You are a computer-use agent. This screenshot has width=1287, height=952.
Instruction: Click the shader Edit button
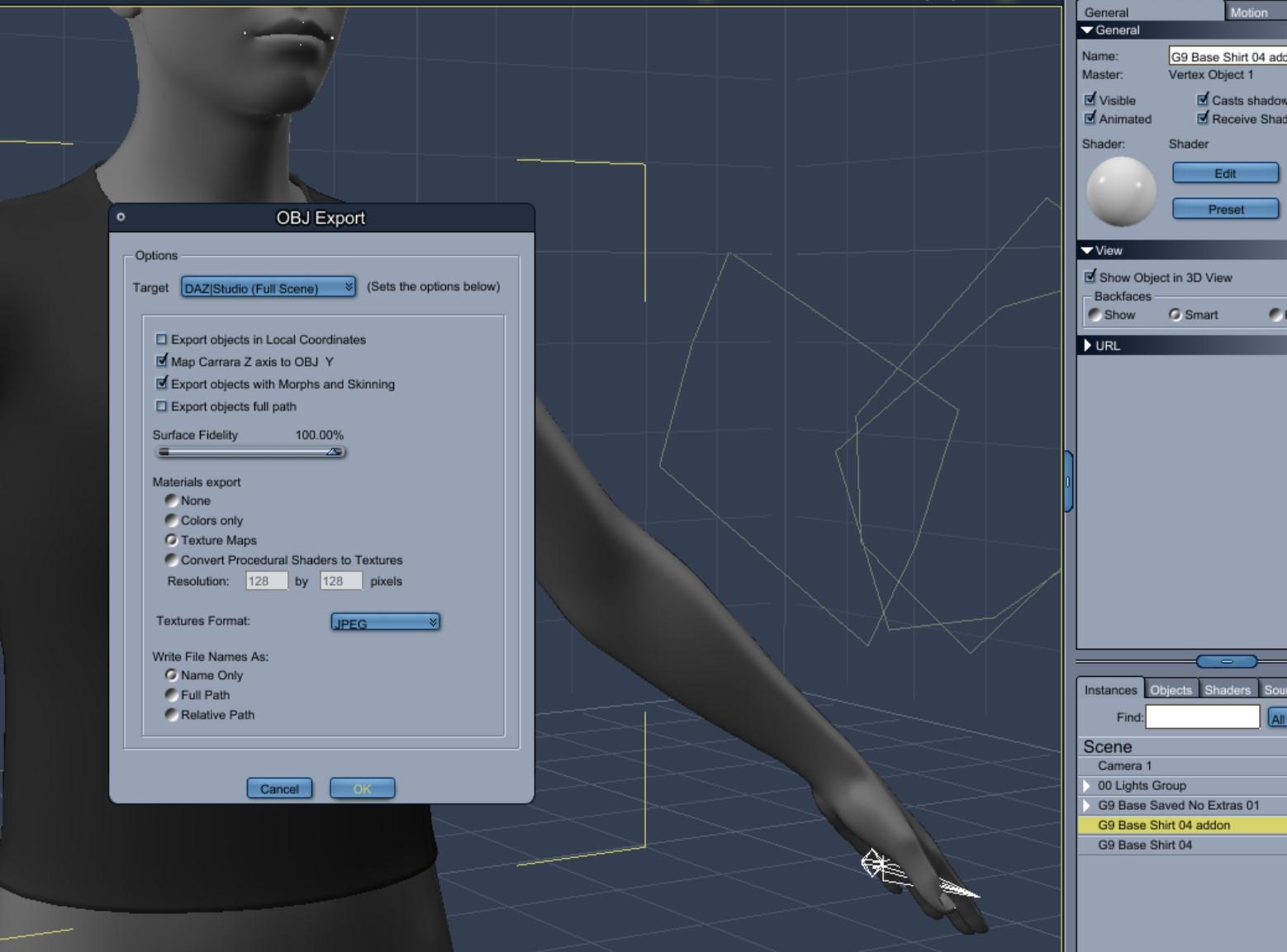[x=1226, y=173]
